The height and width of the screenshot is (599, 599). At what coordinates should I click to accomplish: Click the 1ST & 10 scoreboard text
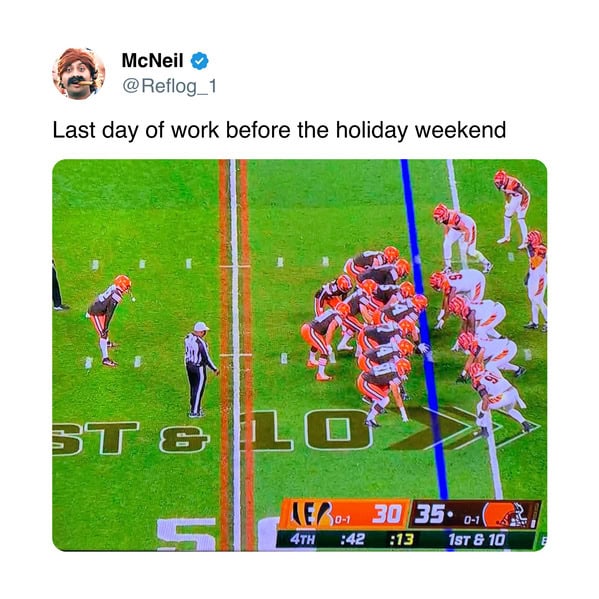(x=476, y=539)
